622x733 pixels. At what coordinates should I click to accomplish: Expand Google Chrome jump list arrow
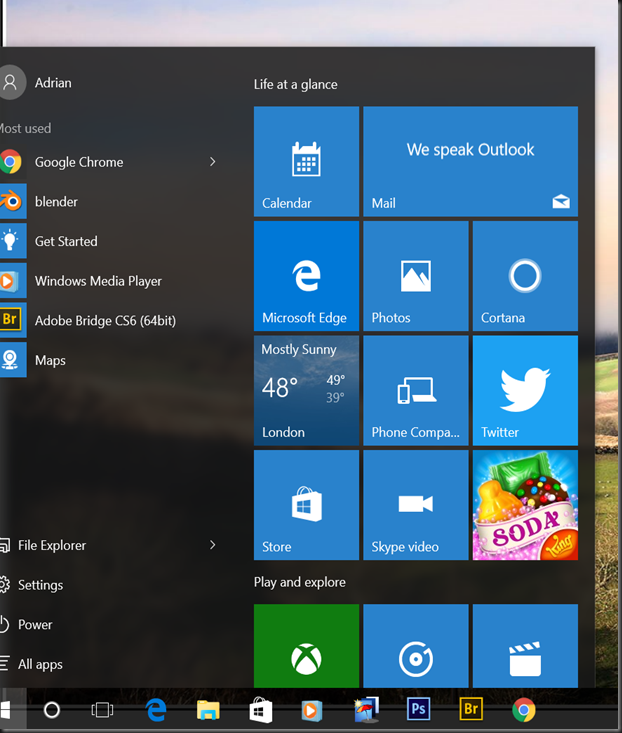(213, 162)
